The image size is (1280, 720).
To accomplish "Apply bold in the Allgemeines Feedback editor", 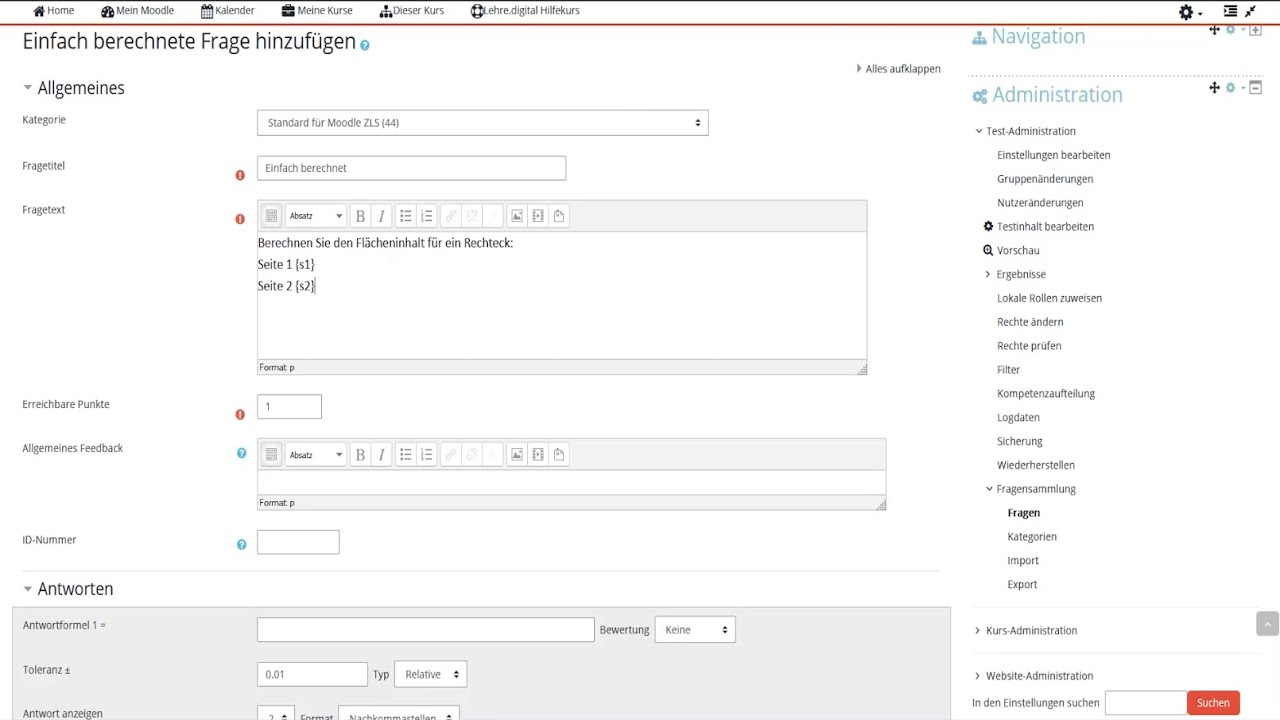I will [360, 455].
